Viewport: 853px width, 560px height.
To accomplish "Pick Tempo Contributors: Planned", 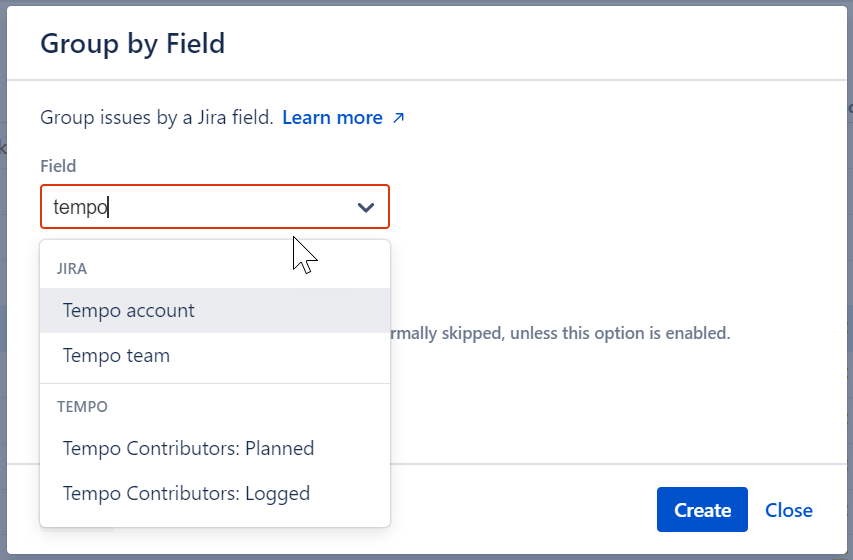I will pos(188,448).
